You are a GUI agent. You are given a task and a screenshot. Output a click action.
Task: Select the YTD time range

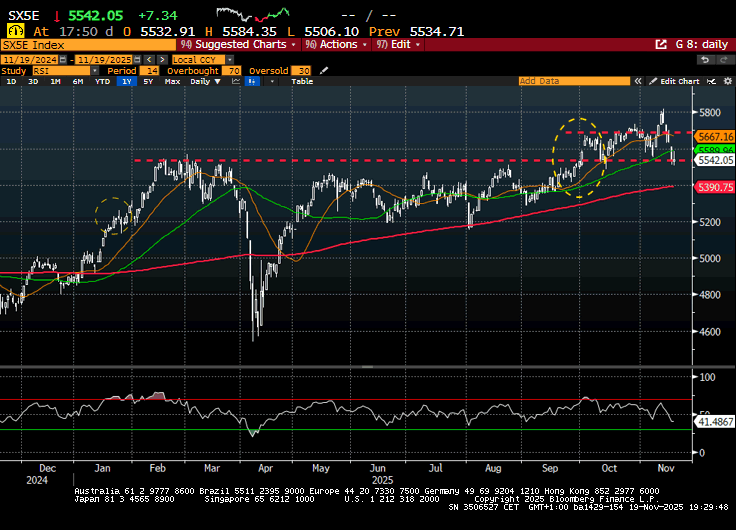tap(102, 81)
